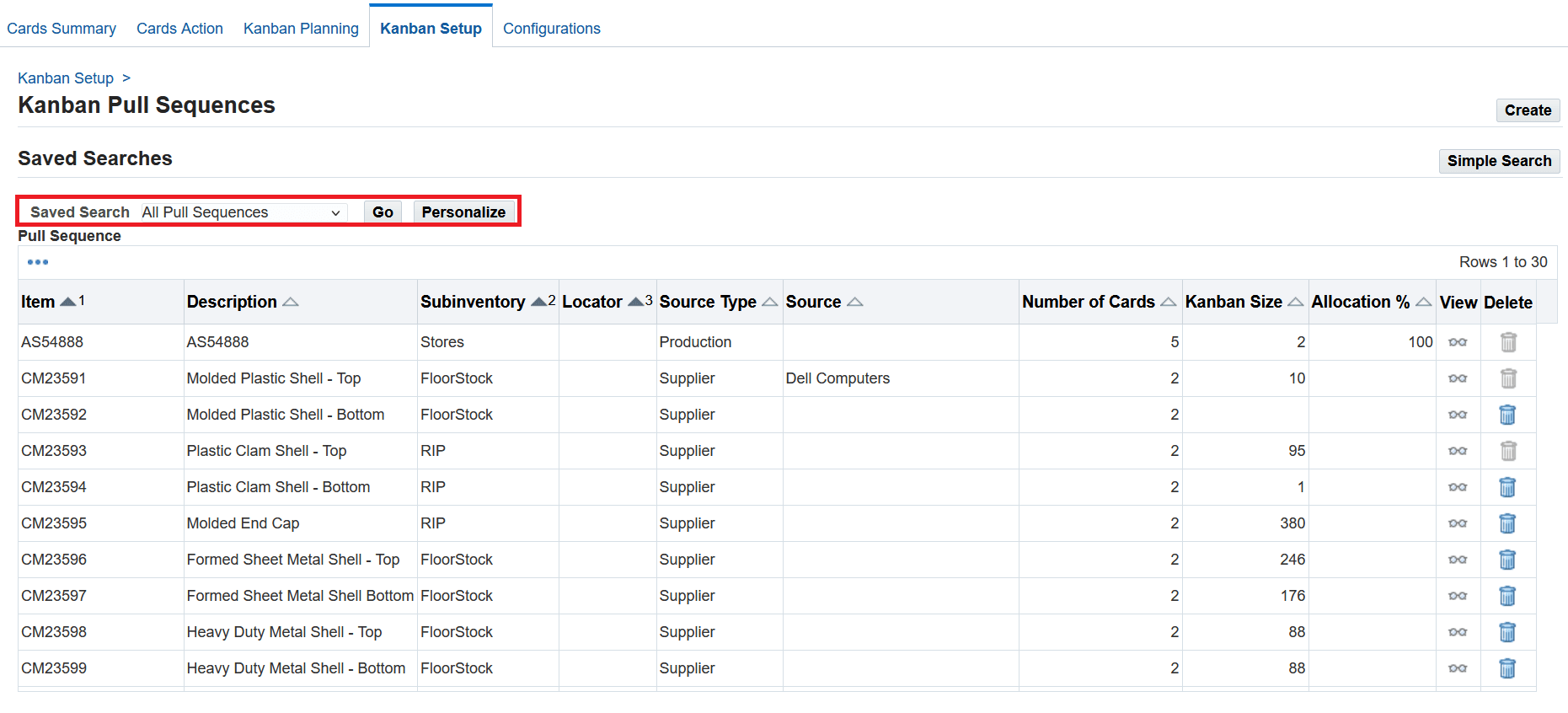The image size is (1568, 713).
Task: Click the Create button
Action: [x=1527, y=110]
